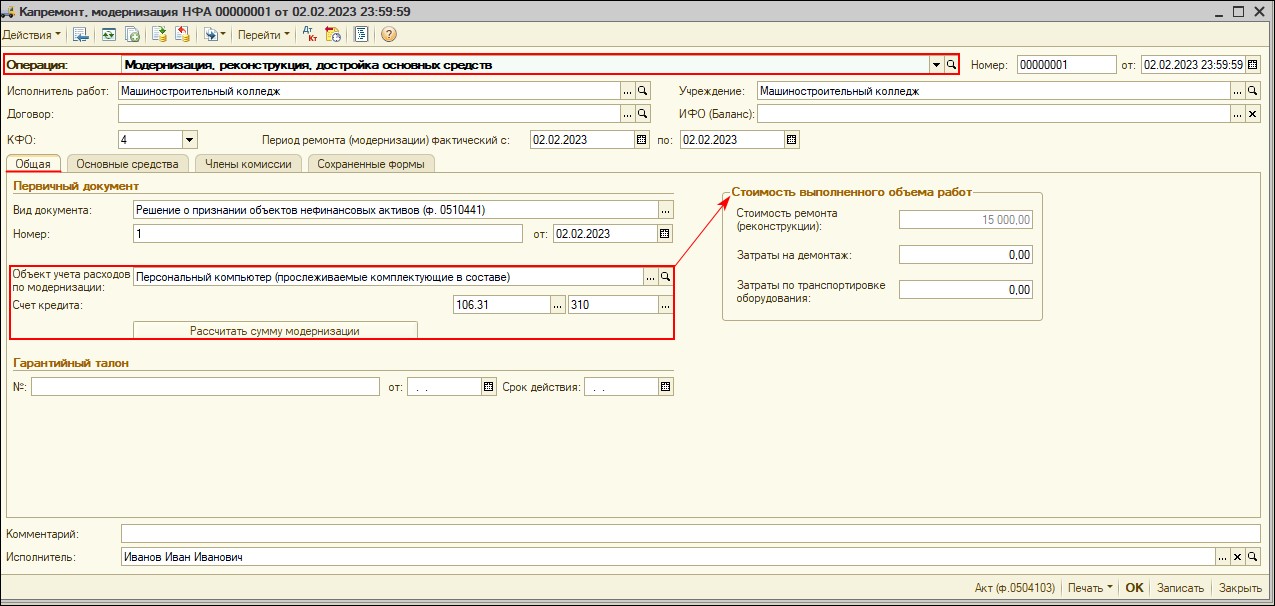Image resolution: width=1275 pixels, height=606 pixels.
Task: Click ellipsis button of Исполнитель работ field
Action: point(628,90)
